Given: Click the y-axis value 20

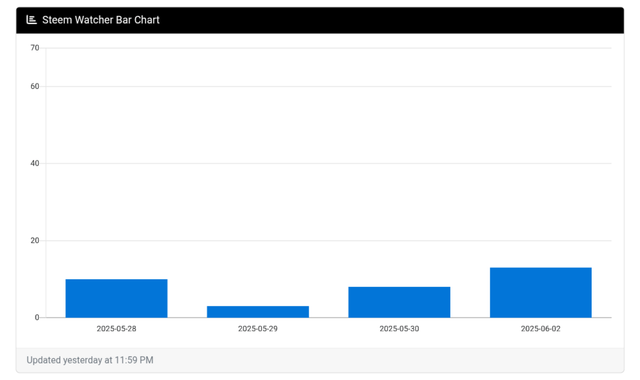Looking at the screenshot, I should click(x=35, y=240).
